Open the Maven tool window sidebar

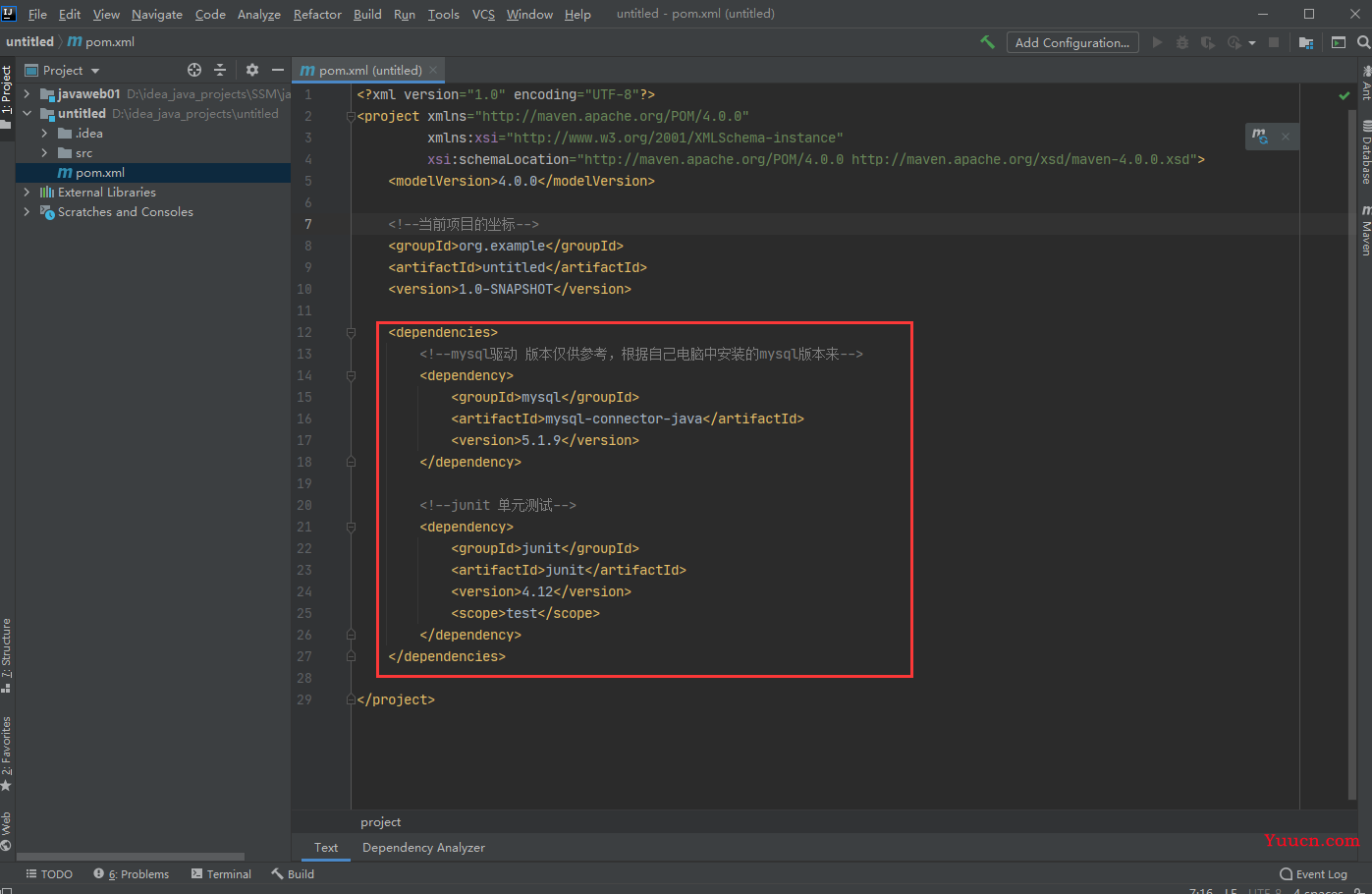1365,231
